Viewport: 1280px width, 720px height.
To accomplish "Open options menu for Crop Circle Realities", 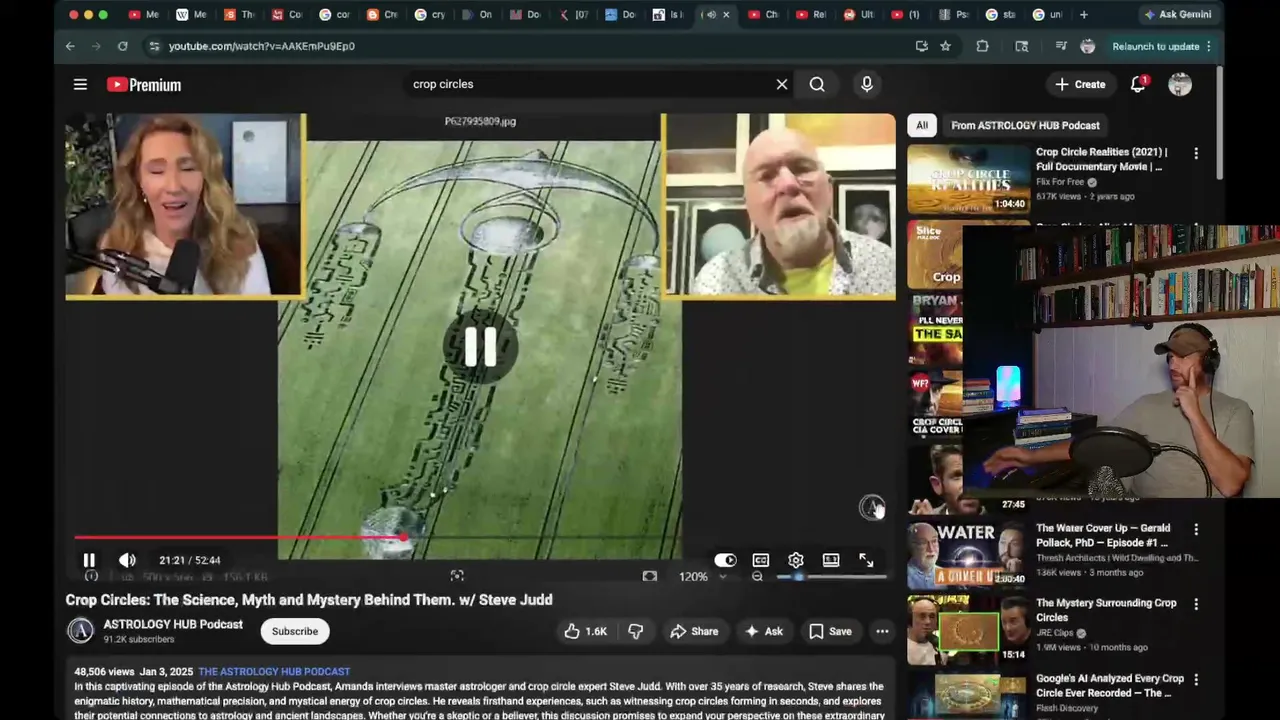I will coord(1196,154).
